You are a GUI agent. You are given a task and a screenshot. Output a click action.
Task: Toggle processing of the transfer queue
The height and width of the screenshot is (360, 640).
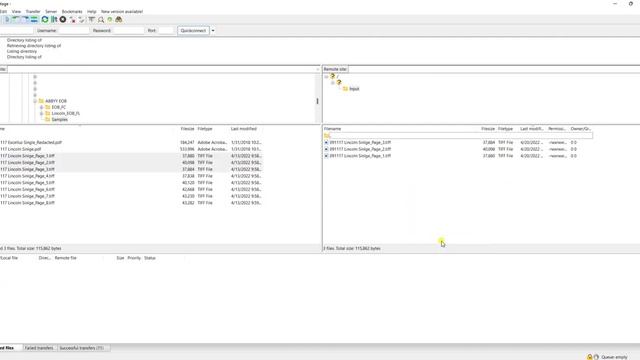click(54, 20)
